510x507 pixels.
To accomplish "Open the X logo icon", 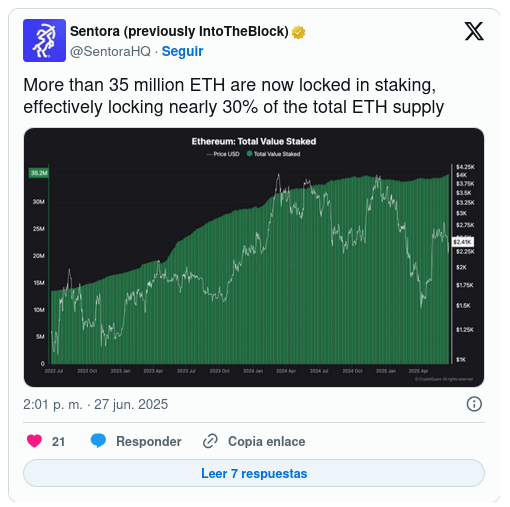I will 474,31.
